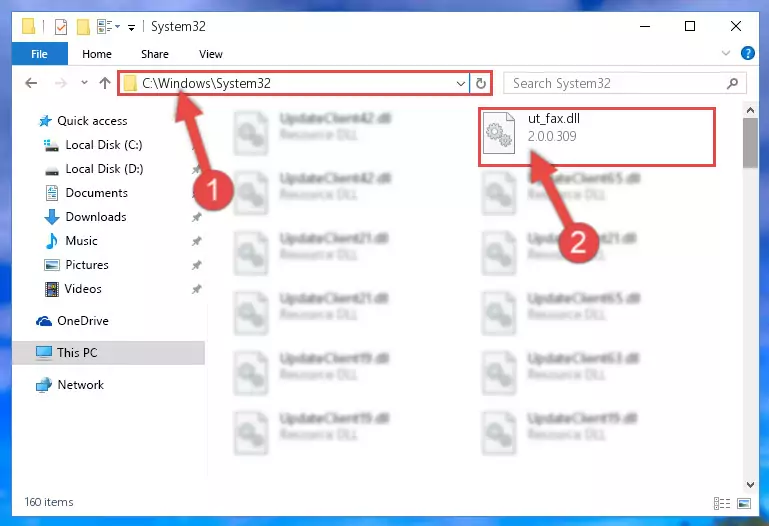Click the 160 items status text
The image size is (769, 526).
(49, 502)
